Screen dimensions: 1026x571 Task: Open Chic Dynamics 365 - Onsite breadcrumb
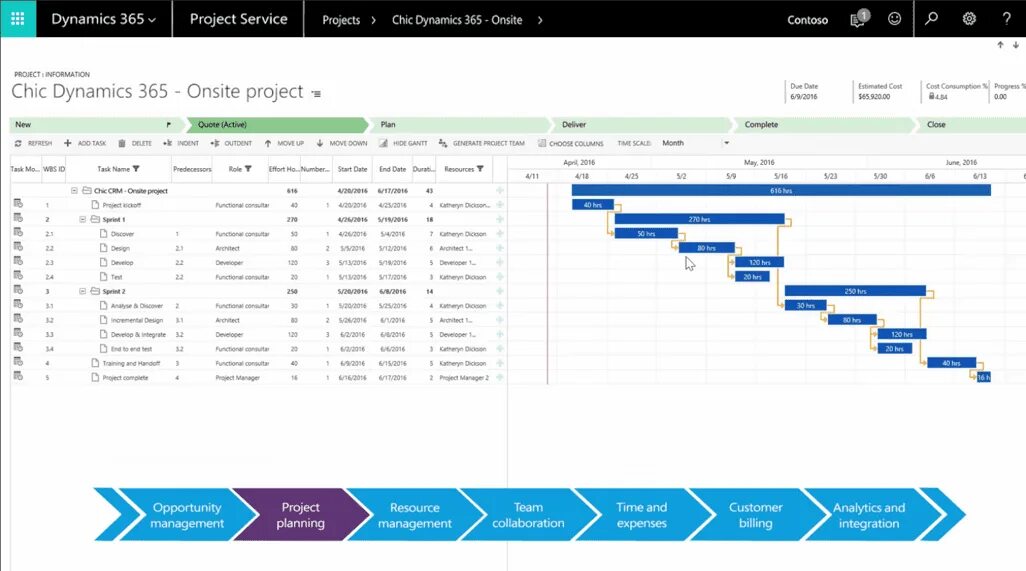pos(457,20)
